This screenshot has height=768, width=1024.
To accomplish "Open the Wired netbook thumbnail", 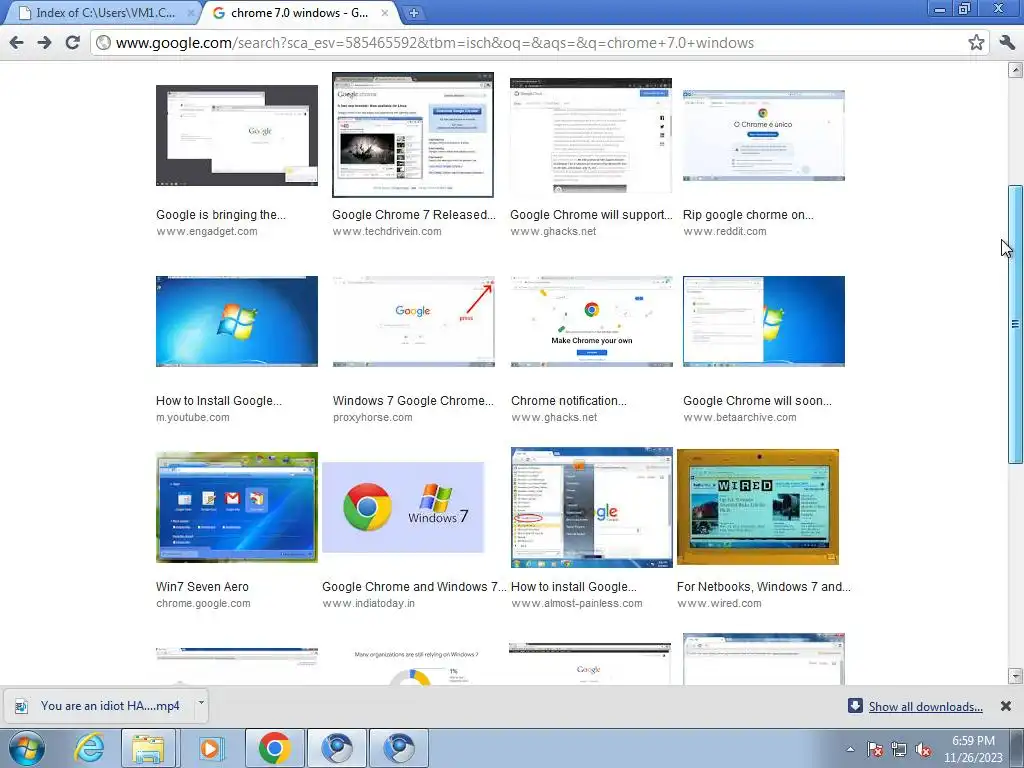I will coord(758,507).
